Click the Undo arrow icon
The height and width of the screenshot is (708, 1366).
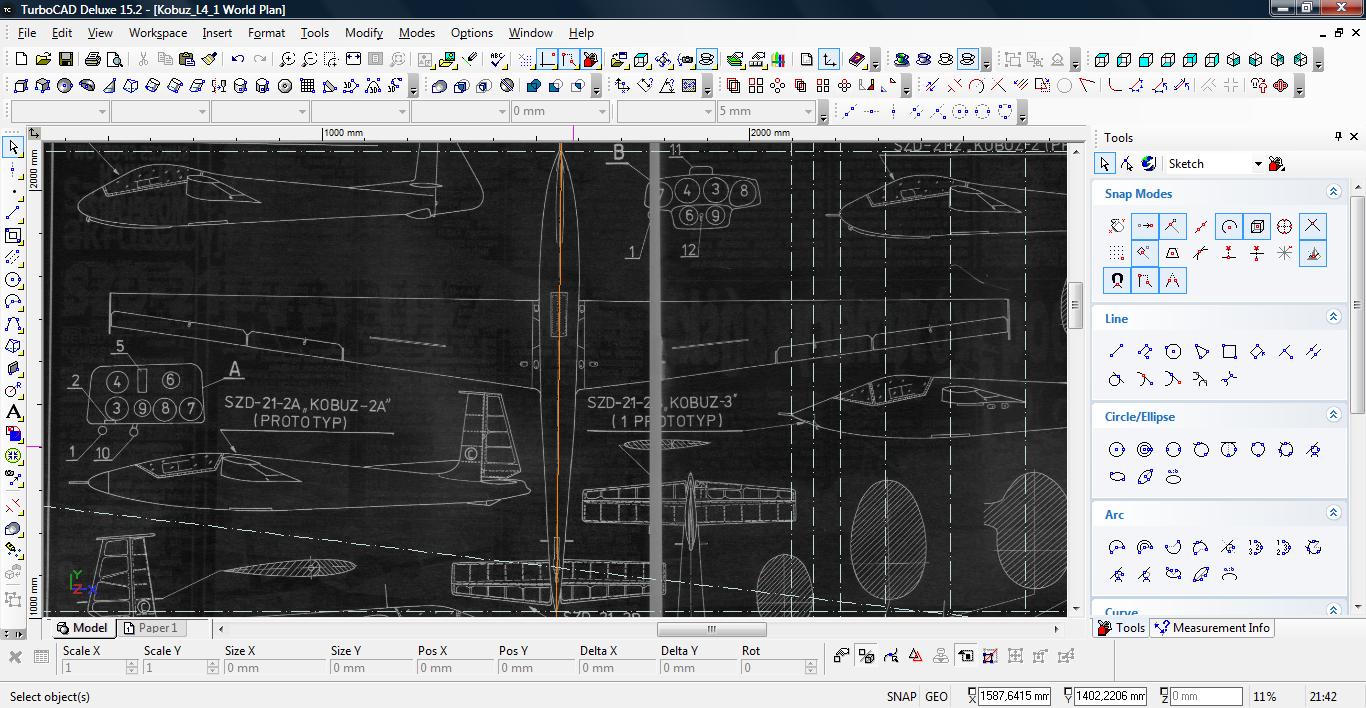237,60
